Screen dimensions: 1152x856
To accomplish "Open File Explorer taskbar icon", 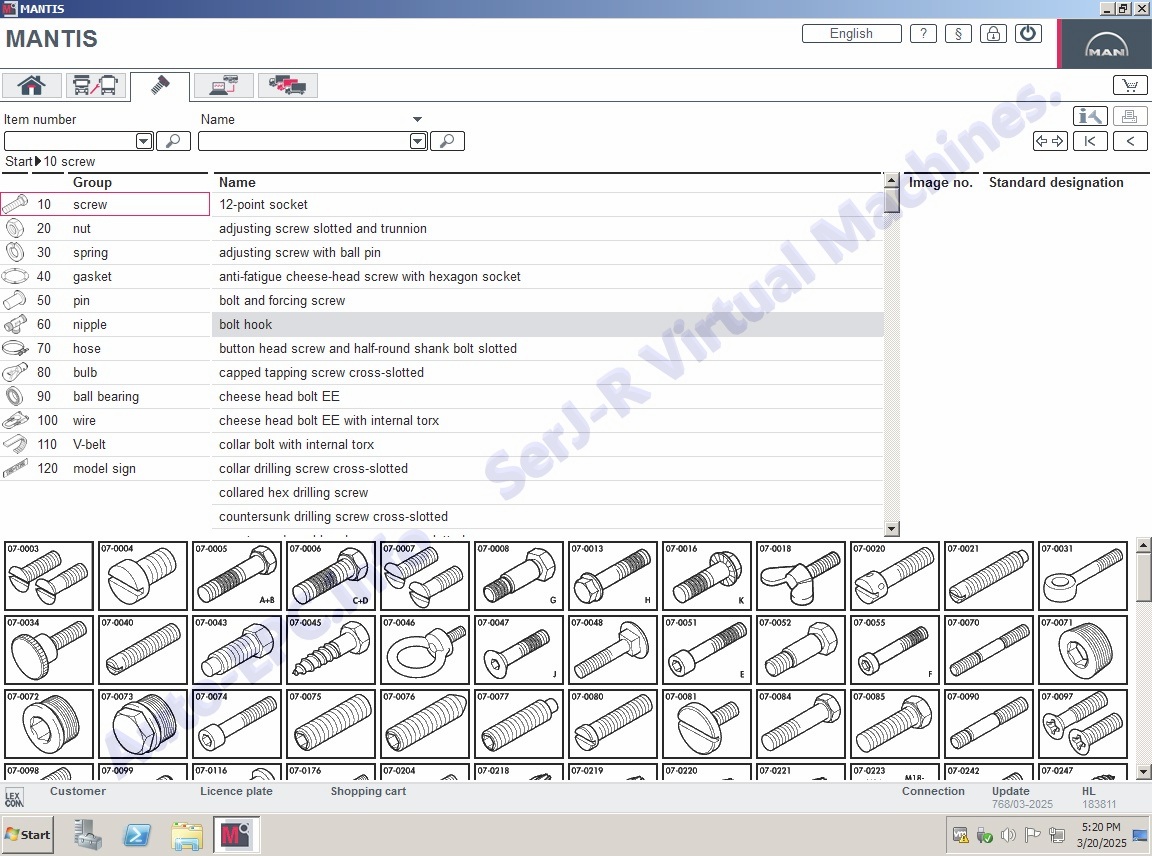I will (x=187, y=835).
